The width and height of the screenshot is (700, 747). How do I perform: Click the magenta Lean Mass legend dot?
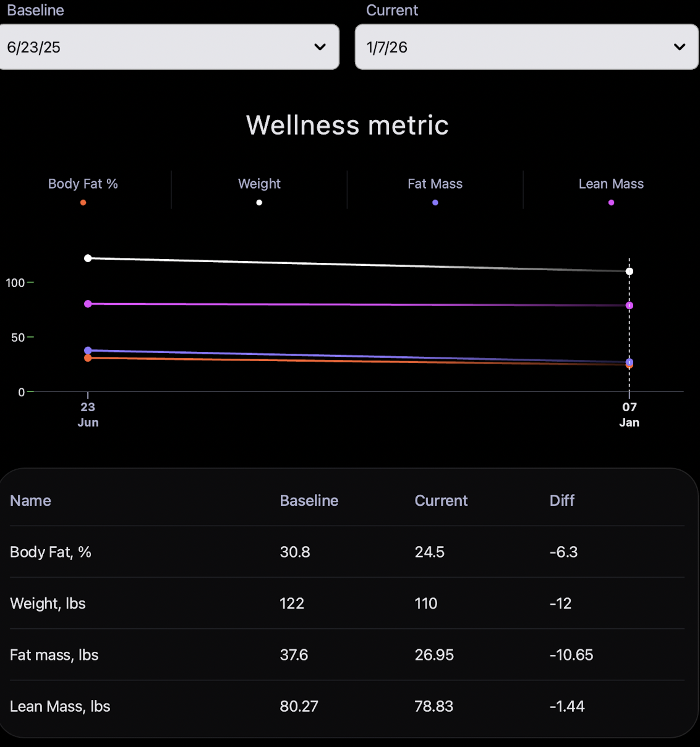(611, 203)
